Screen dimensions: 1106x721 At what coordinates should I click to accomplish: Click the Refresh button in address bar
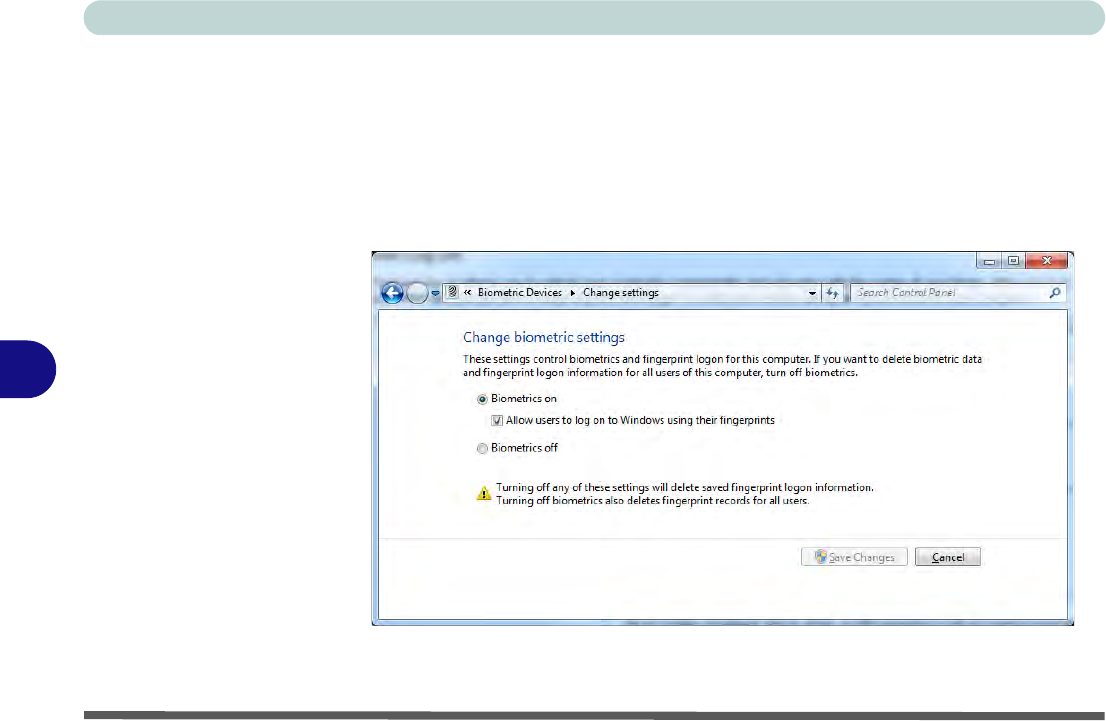(x=832, y=293)
